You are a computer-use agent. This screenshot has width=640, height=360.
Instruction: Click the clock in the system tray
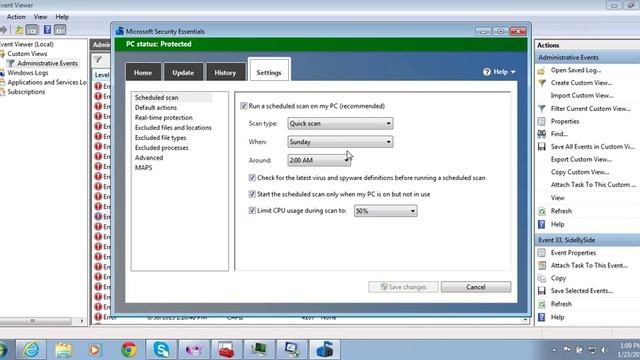coord(629,350)
